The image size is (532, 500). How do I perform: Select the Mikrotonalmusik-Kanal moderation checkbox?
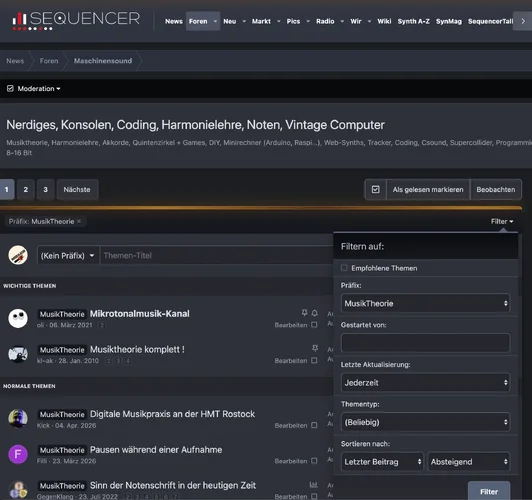(314, 325)
